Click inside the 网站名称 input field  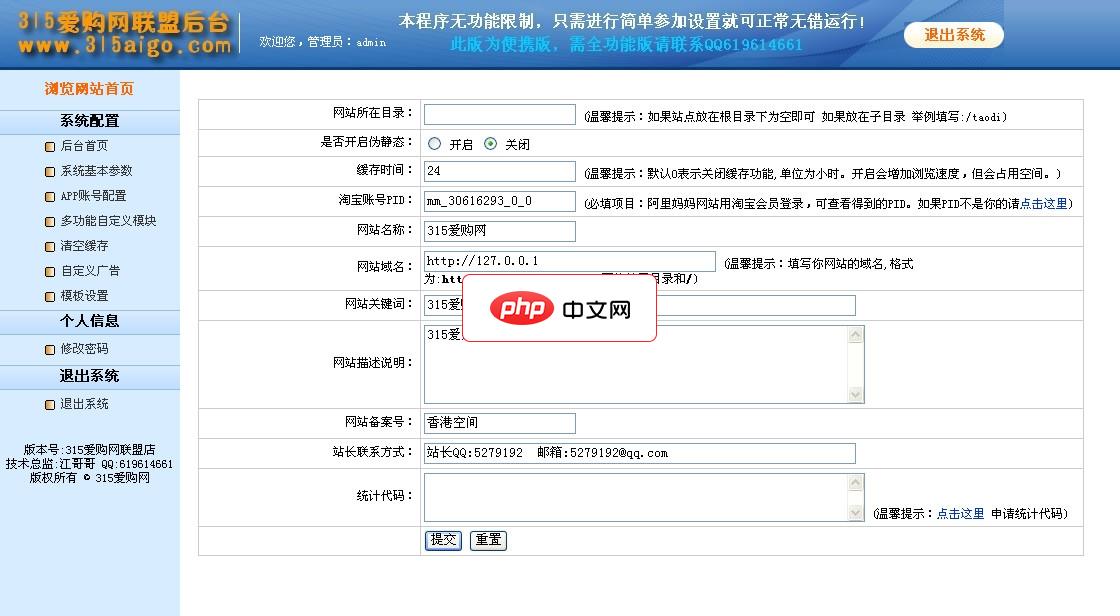point(500,231)
